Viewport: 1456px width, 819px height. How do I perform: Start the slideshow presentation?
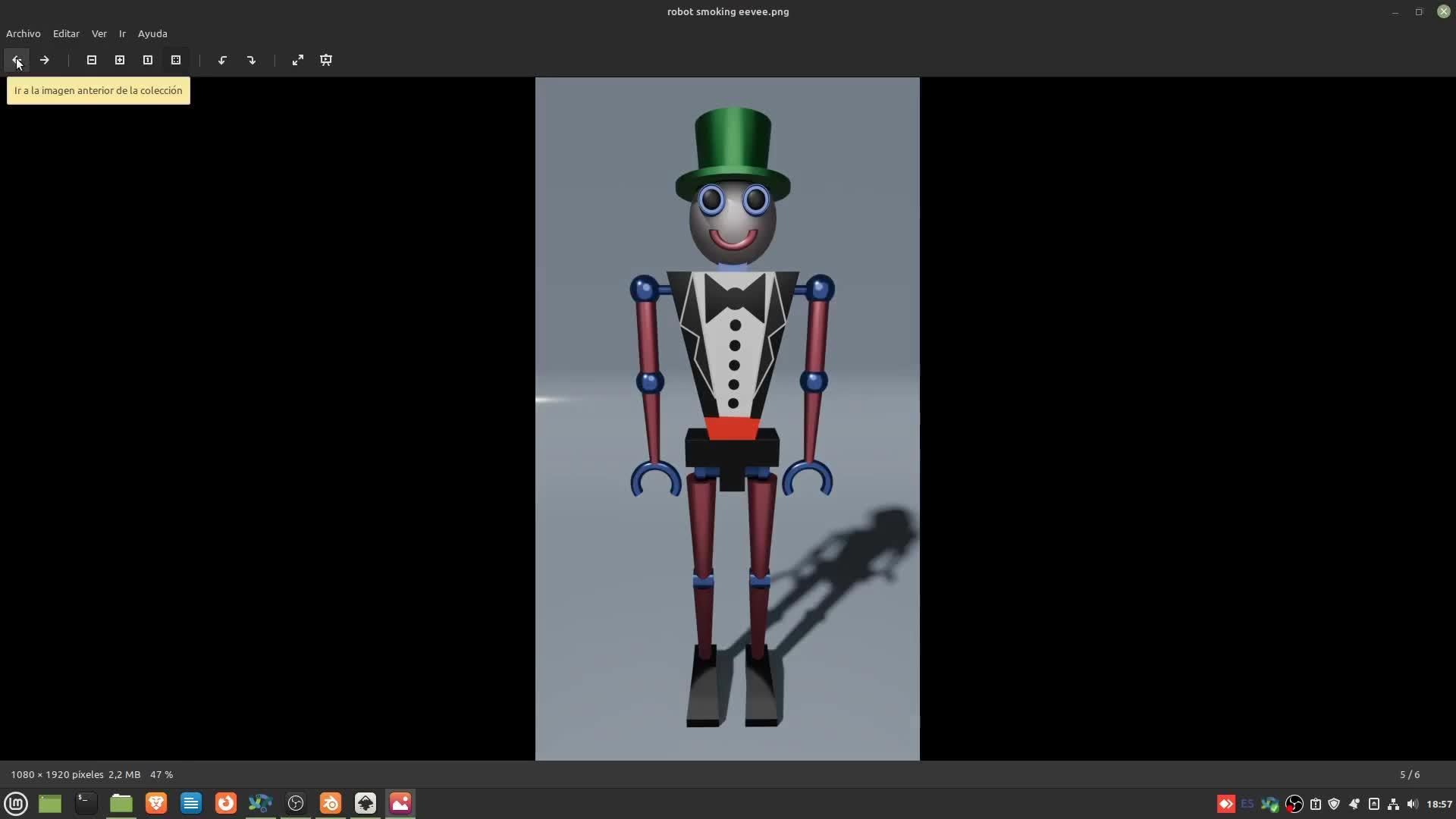click(x=326, y=60)
